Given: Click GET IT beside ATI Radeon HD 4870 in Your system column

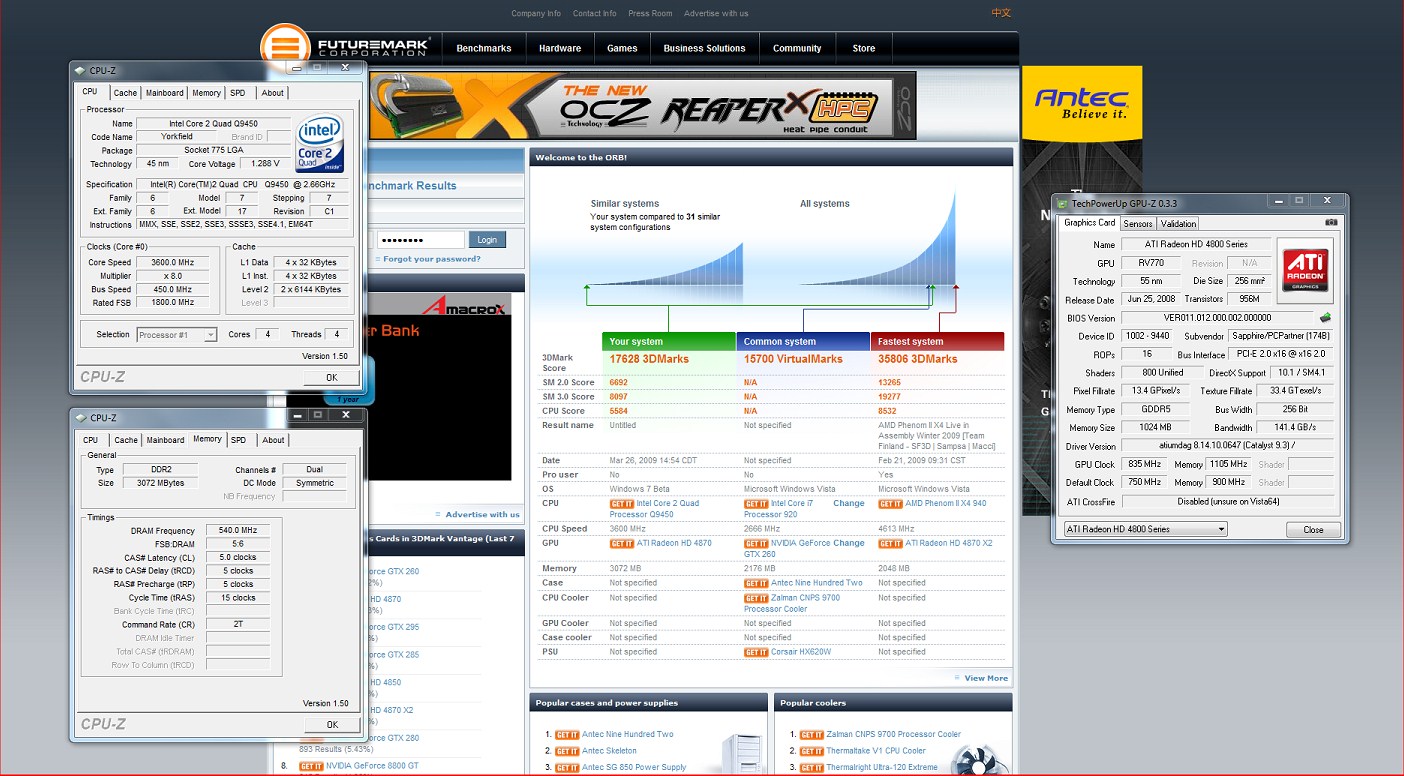Looking at the screenshot, I should [x=622, y=544].
